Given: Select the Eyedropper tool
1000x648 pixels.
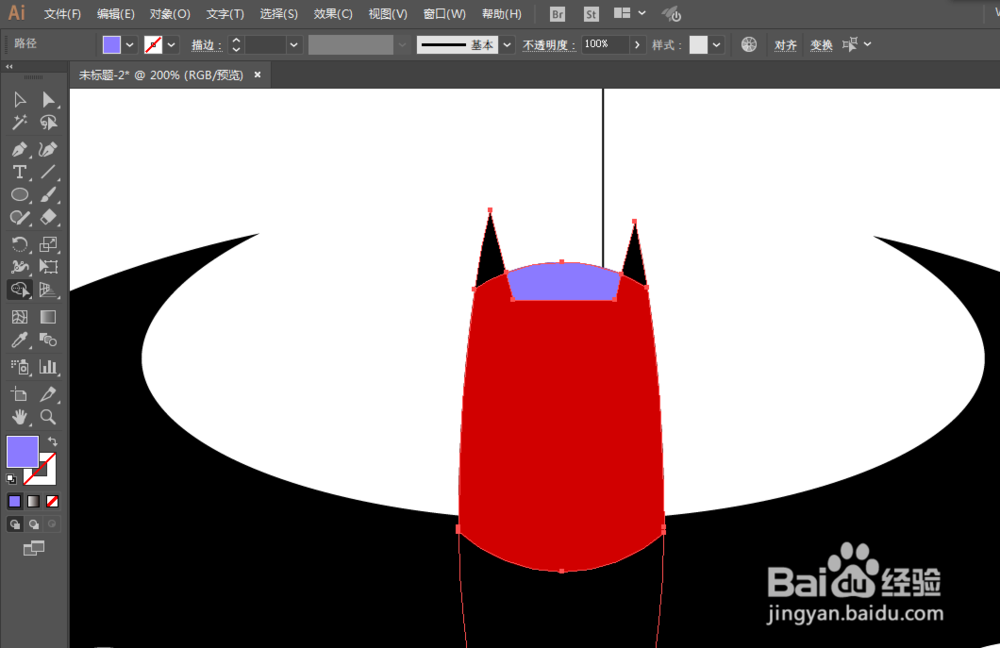Looking at the screenshot, I should pyautogui.click(x=19, y=340).
